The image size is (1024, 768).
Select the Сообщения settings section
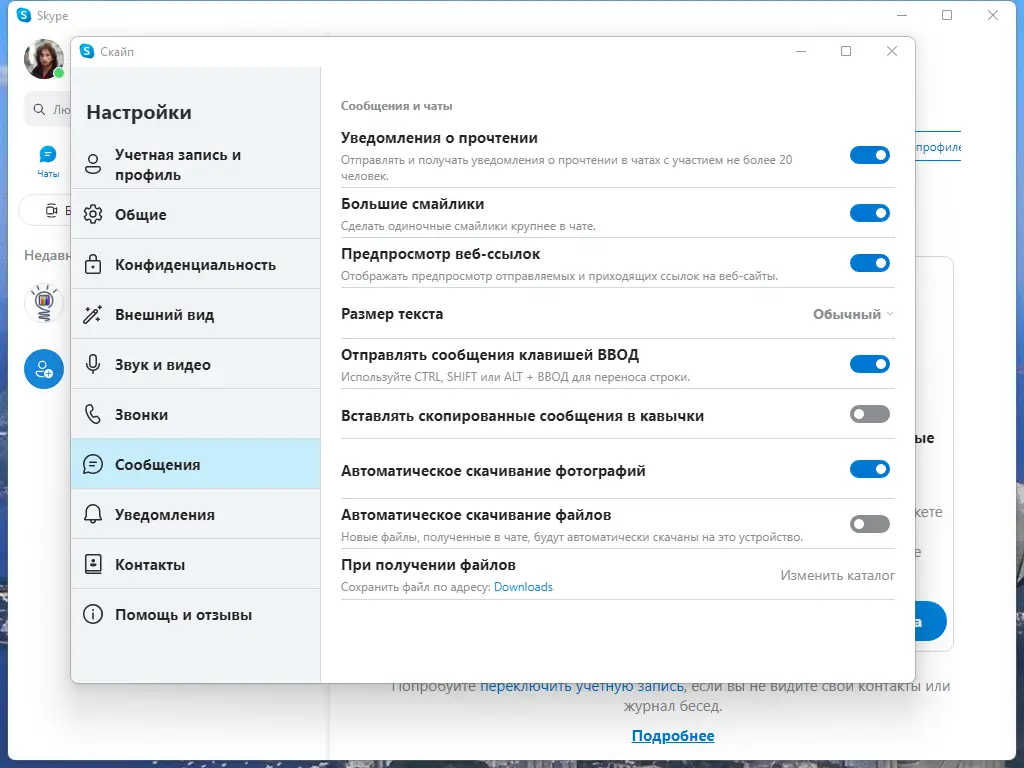(x=196, y=464)
